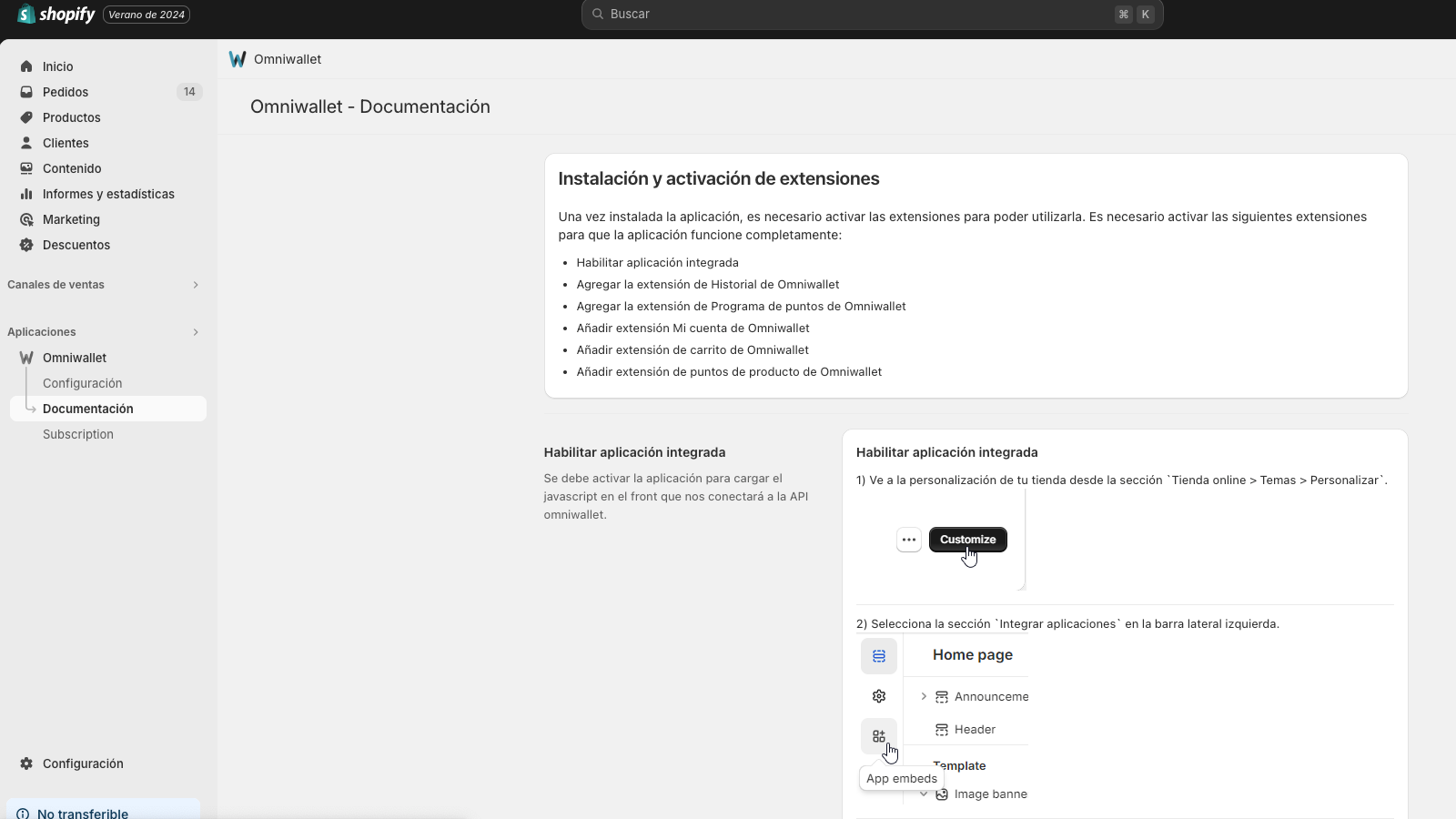Click the Sections icon in theme editor preview

click(878, 655)
